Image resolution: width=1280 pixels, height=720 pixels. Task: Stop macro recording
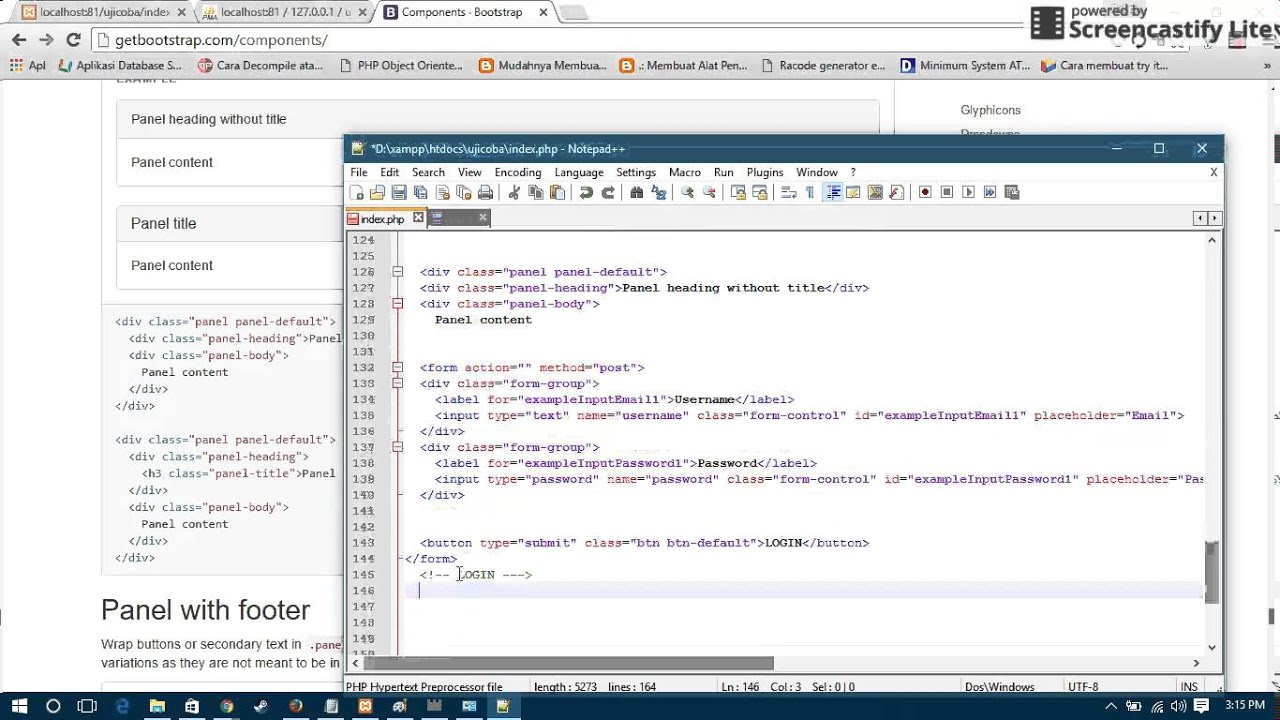(x=946, y=192)
